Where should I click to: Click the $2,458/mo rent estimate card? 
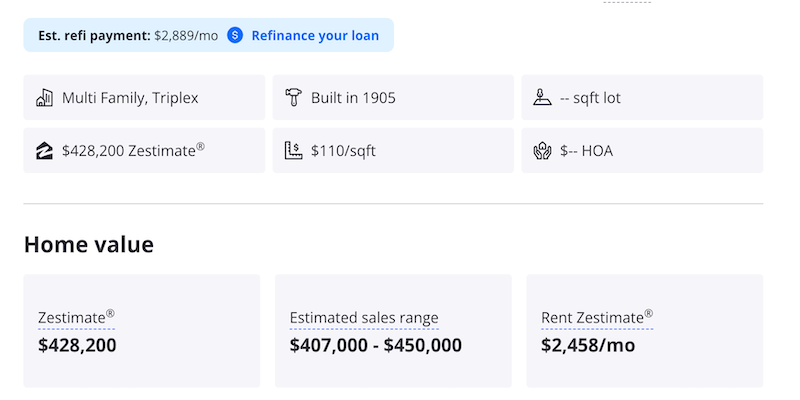pos(645,331)
